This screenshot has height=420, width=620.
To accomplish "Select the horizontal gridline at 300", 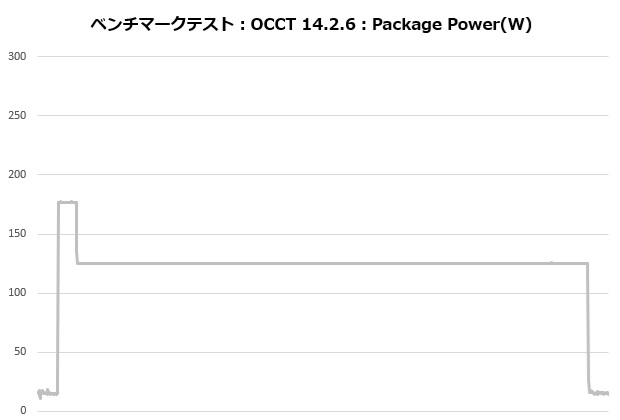I will click(320, 56).
